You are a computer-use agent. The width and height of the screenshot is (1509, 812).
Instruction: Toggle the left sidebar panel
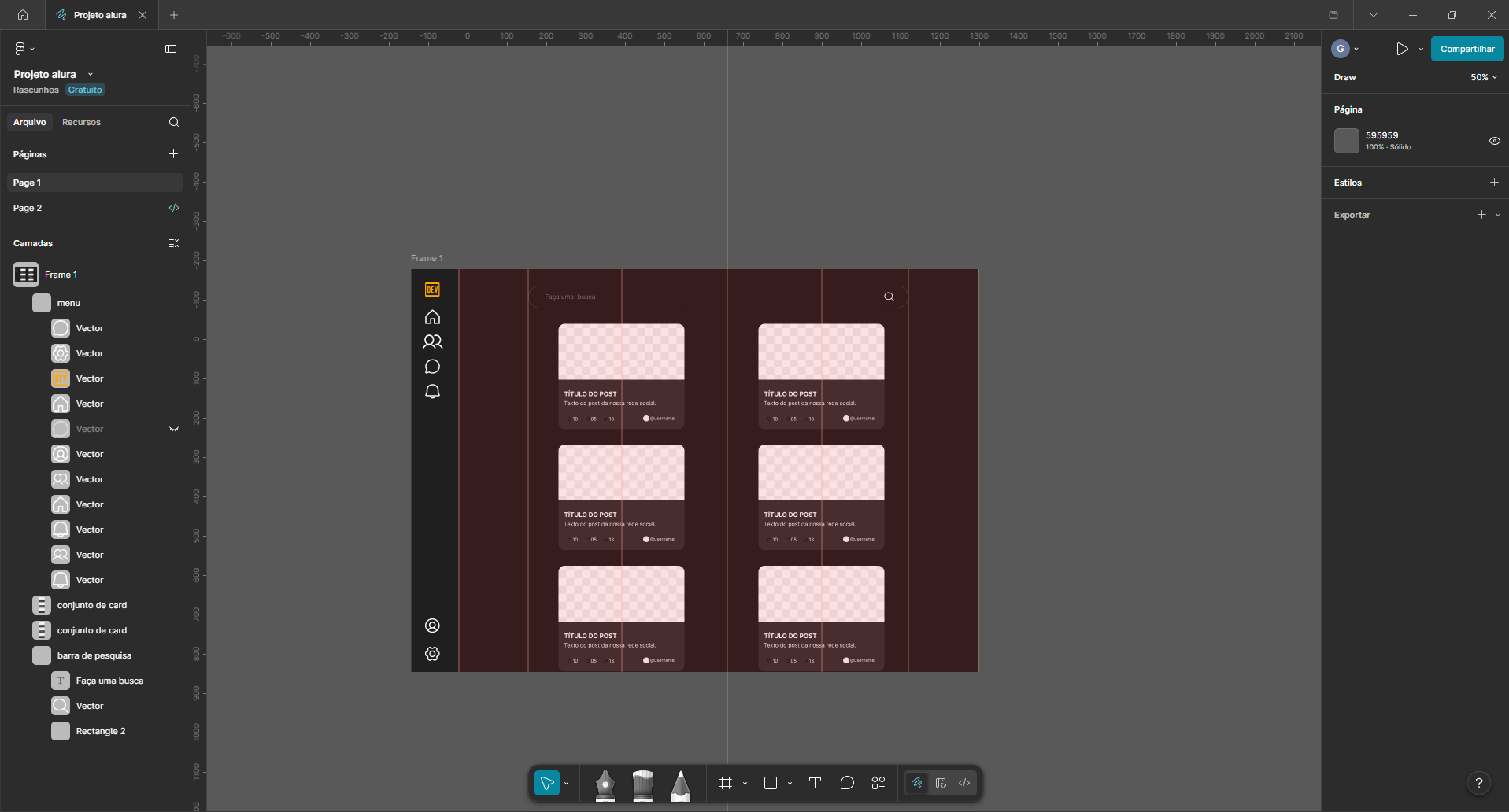point(171,49)
